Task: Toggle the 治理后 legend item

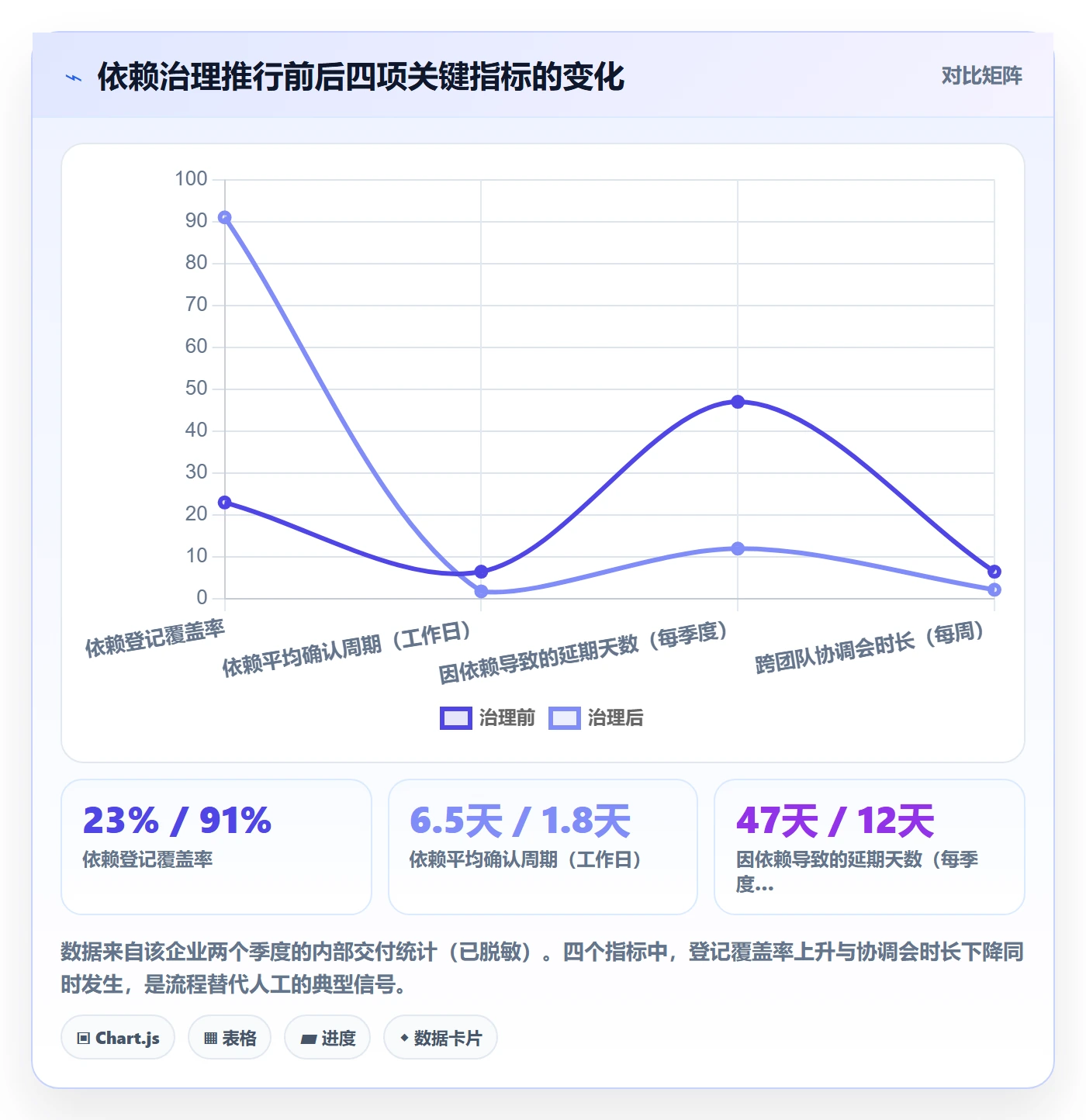Action: (596, 718)
